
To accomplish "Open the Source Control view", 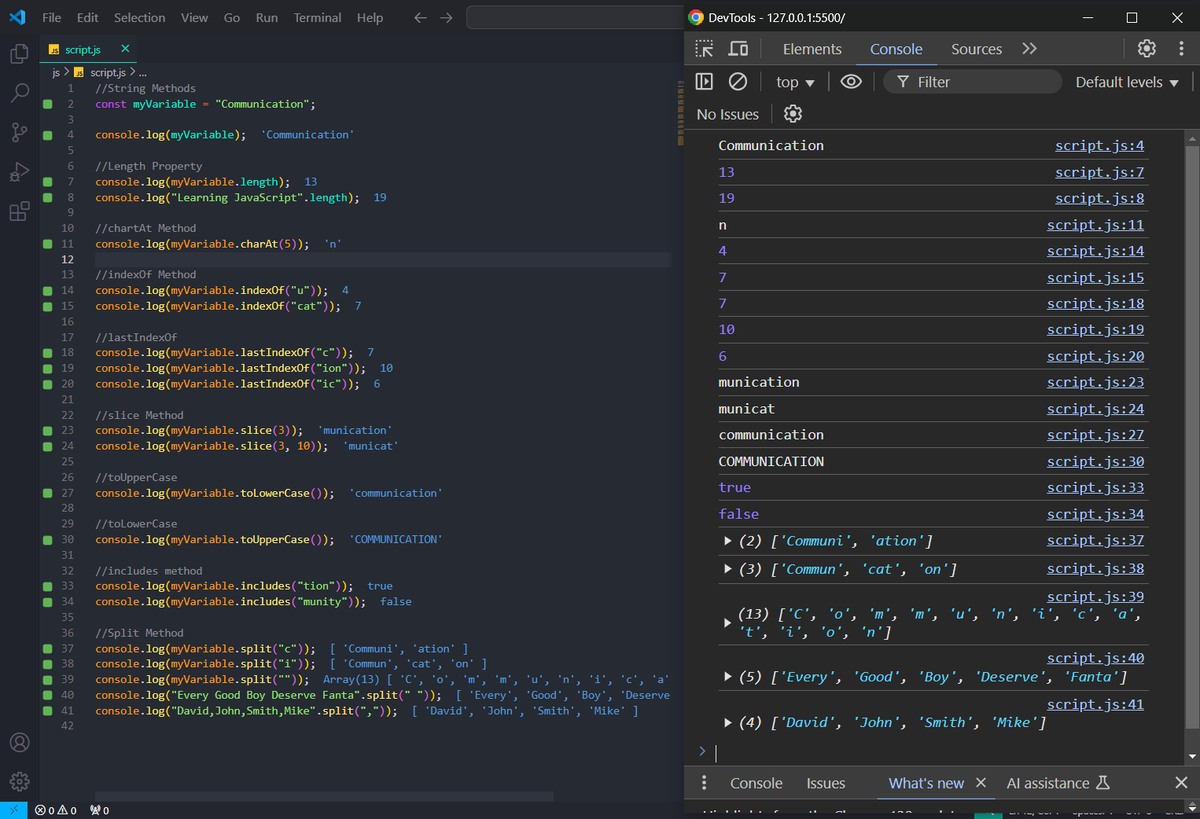I will tap(19, 132).
